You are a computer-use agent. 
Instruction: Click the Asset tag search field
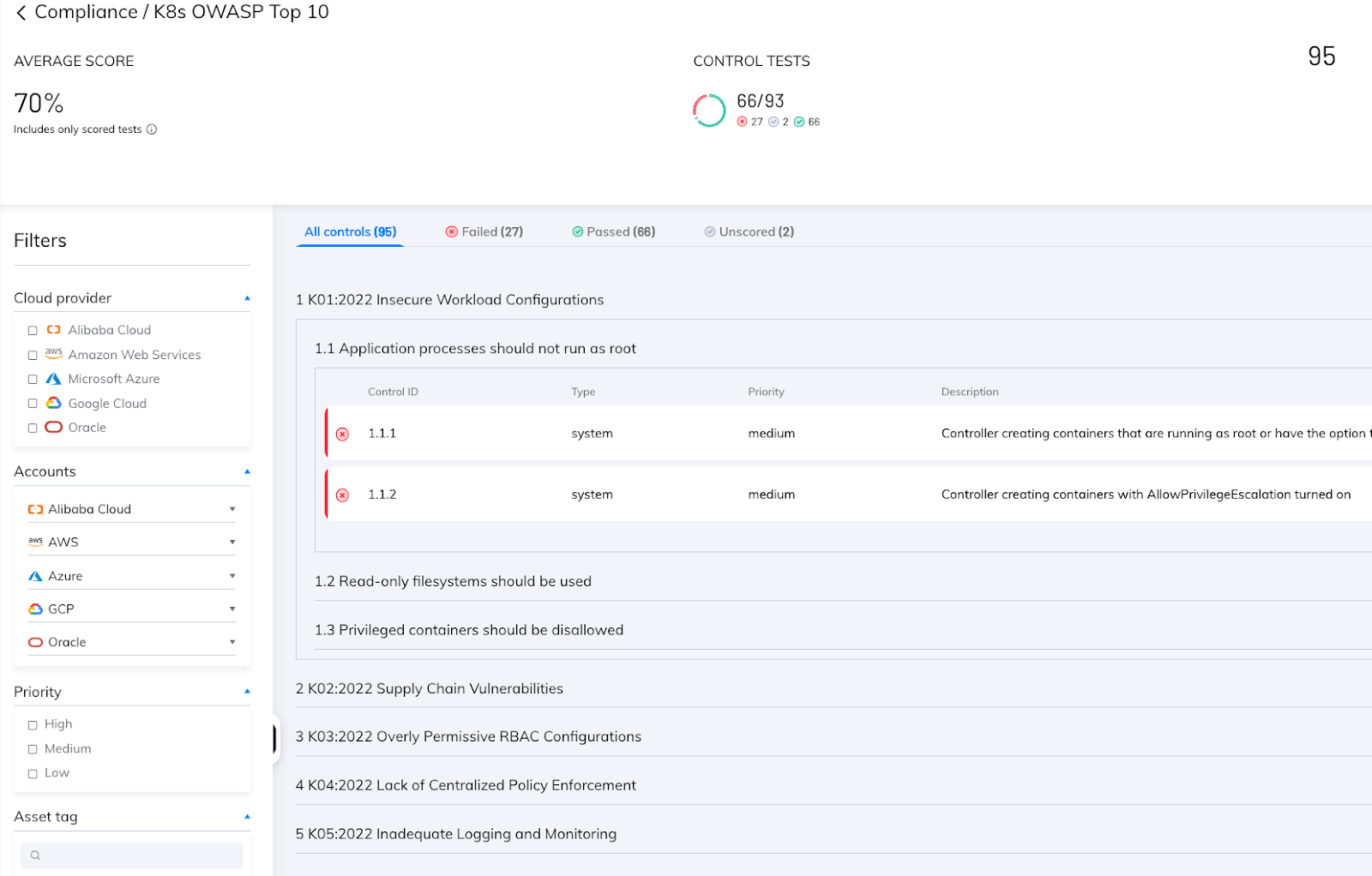tap(131, 855)
